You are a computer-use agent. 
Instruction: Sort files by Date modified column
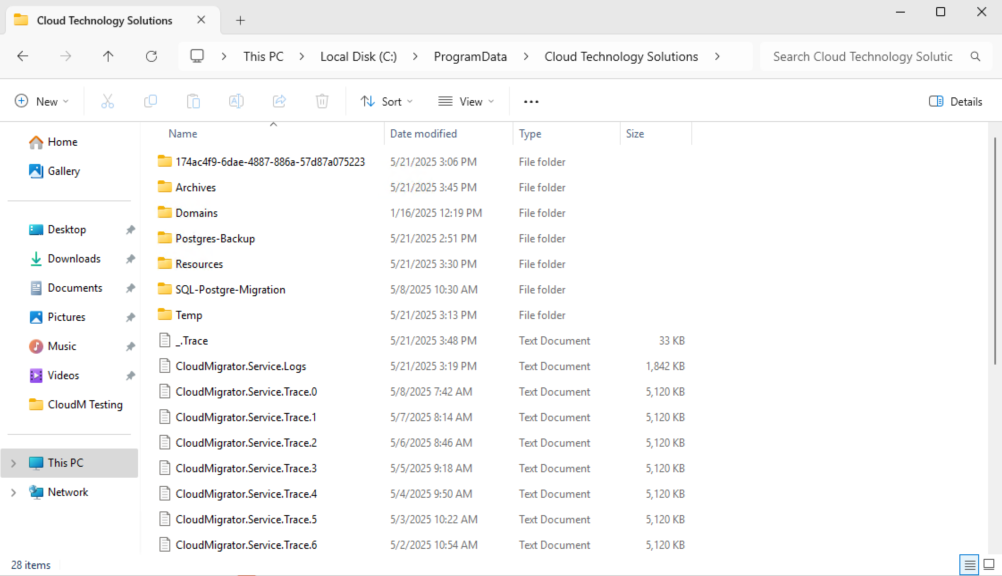[423, 133]
